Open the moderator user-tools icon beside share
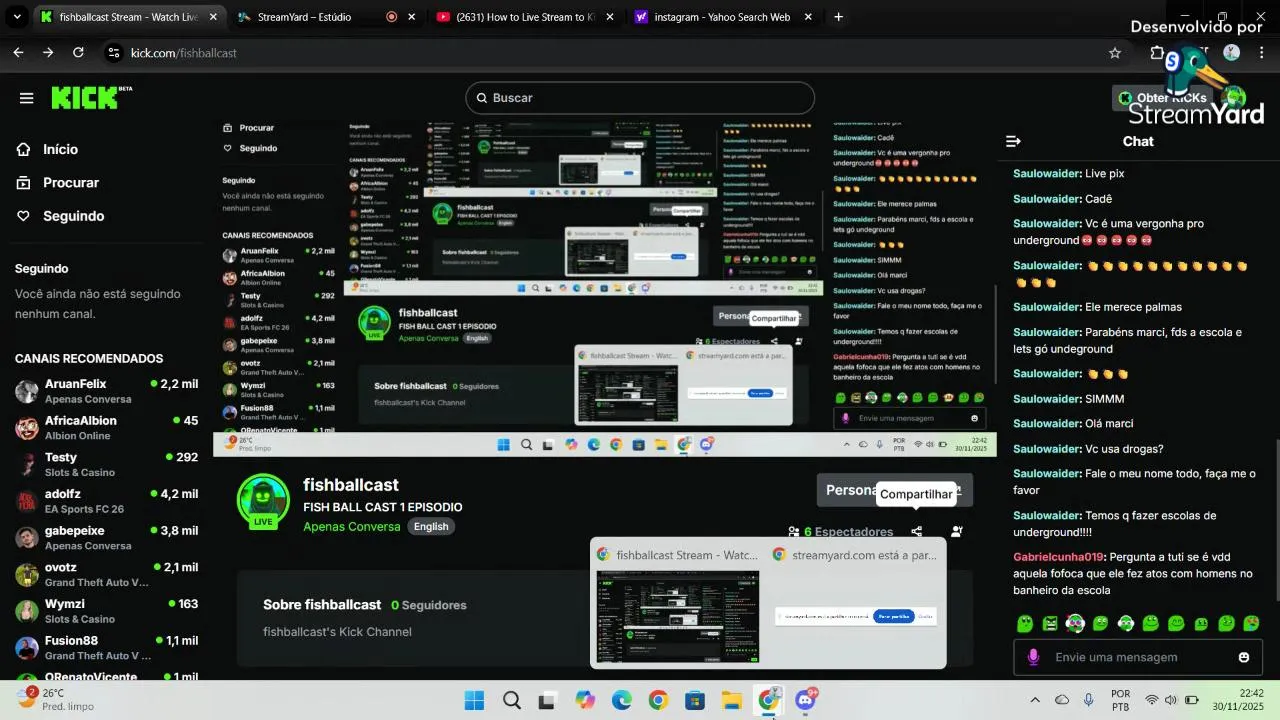The width and height of the screenshot is (1280, 720). pos(957,532)
